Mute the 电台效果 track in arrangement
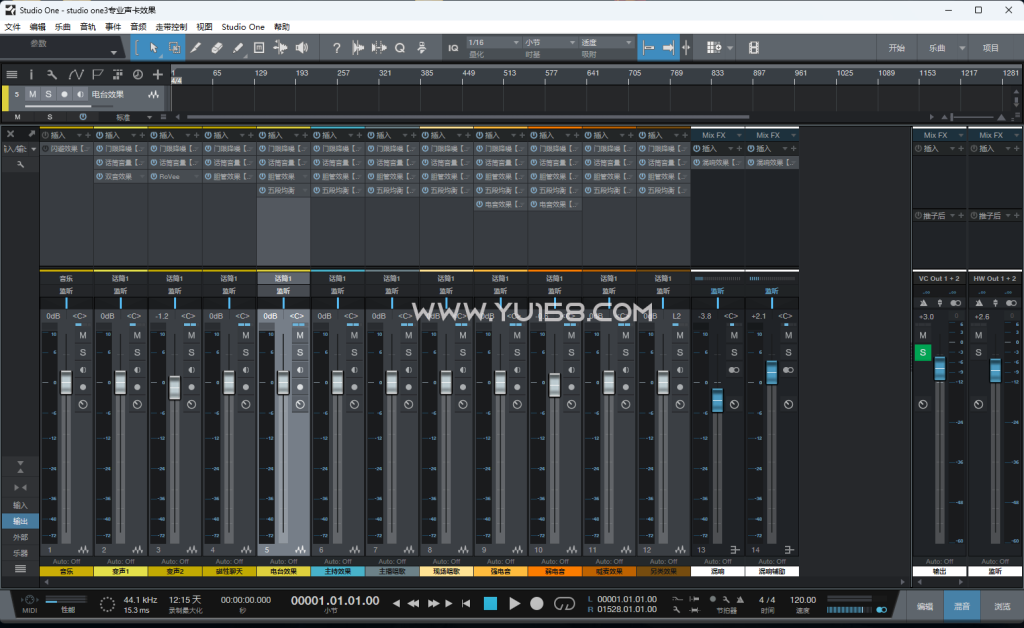Viewport: 1024px width, 628px height. [33, 95]
